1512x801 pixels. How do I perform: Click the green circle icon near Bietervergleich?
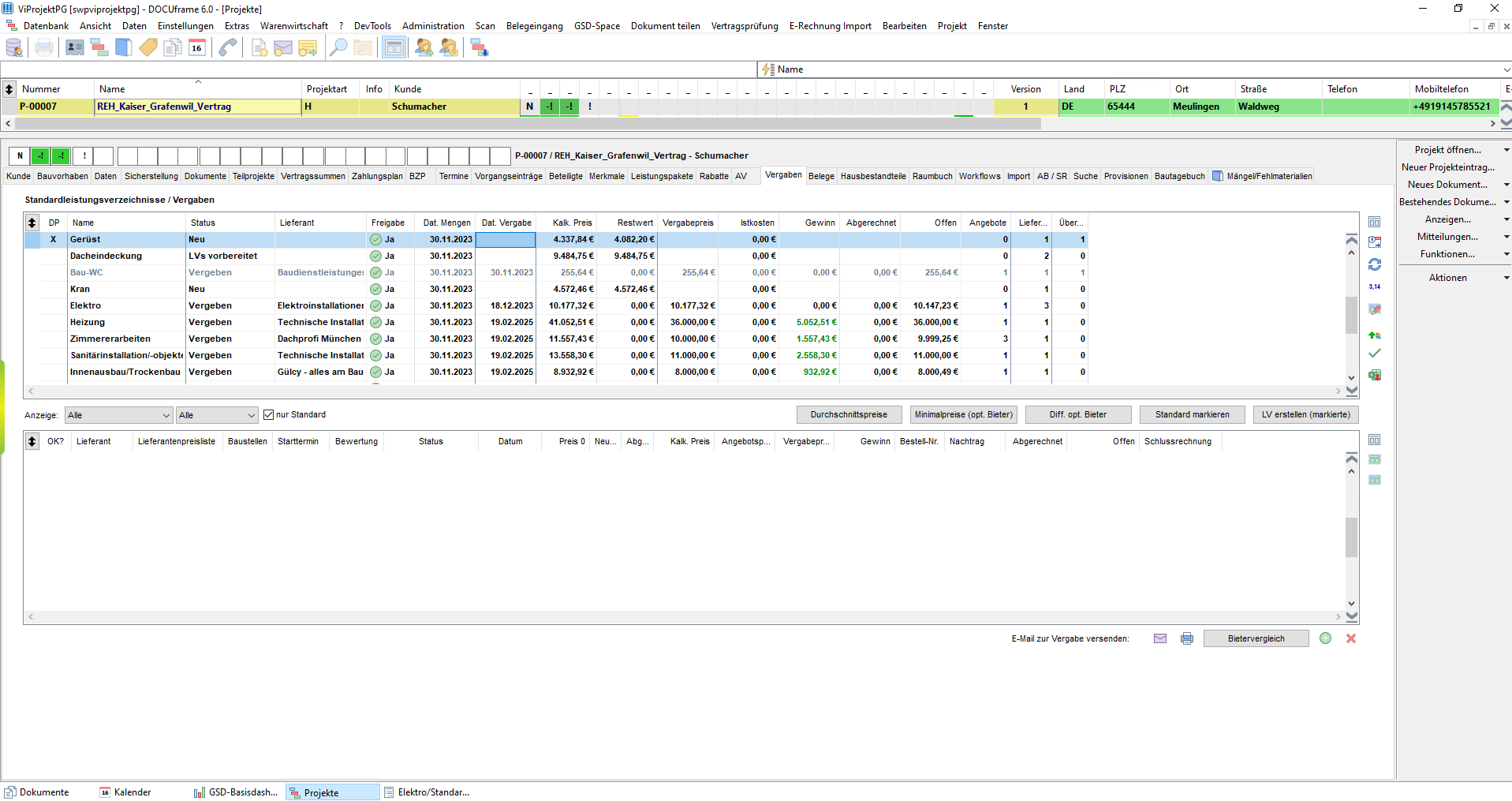click(1325, 638)
